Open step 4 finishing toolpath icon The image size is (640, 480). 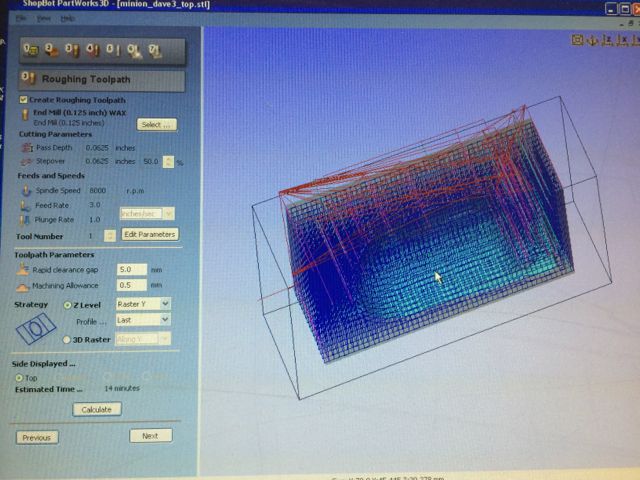pos(93,50)
